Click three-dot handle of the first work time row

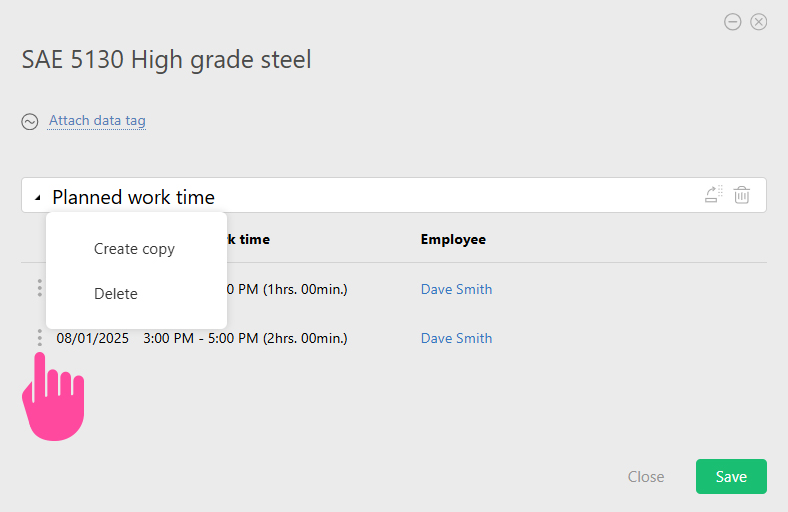pos(40,288)
